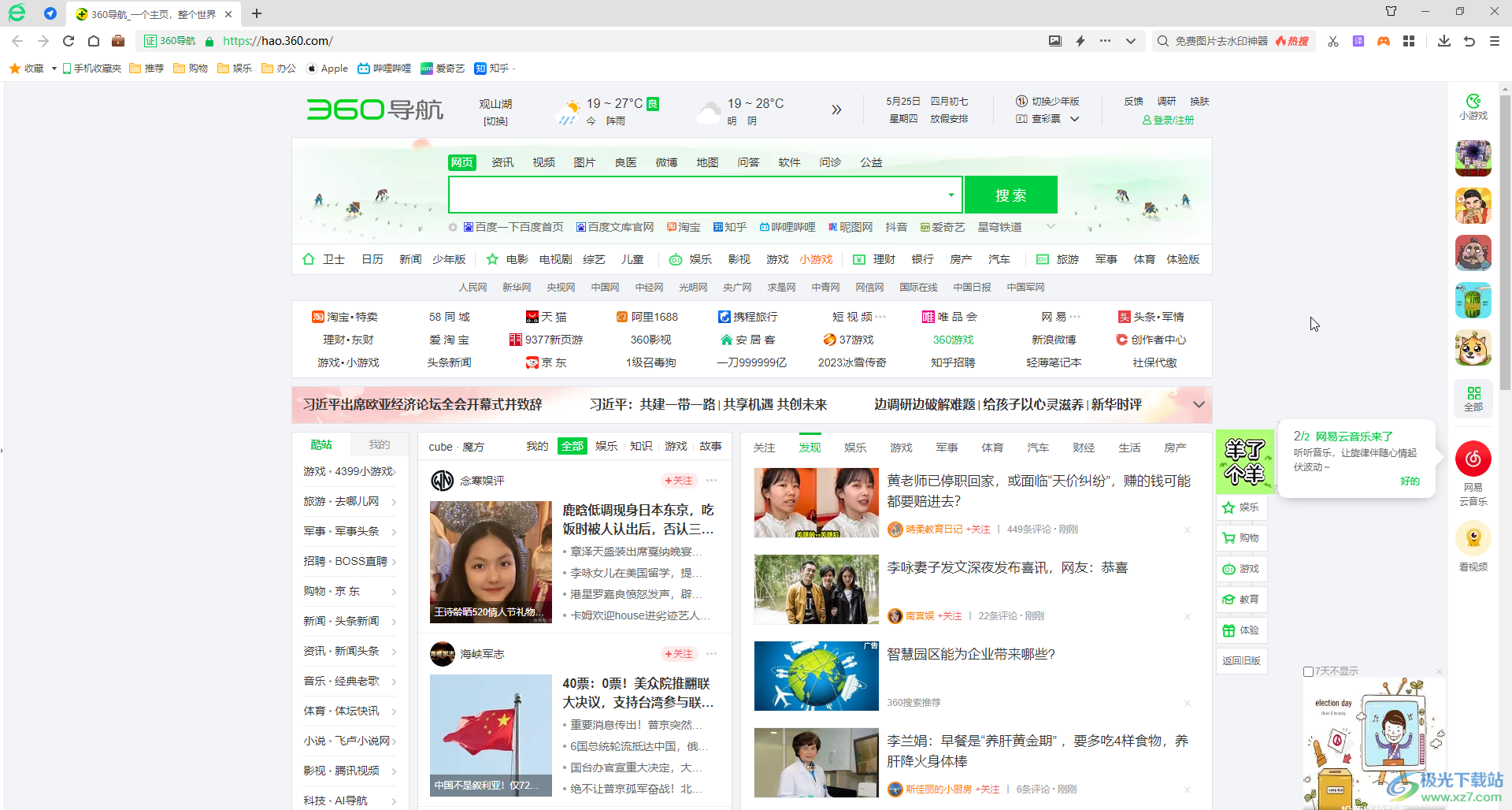The height and width of the screenshot is (810, 1512).
Task: Select the 图片 search tab
Action: click(x=584, y=162)
